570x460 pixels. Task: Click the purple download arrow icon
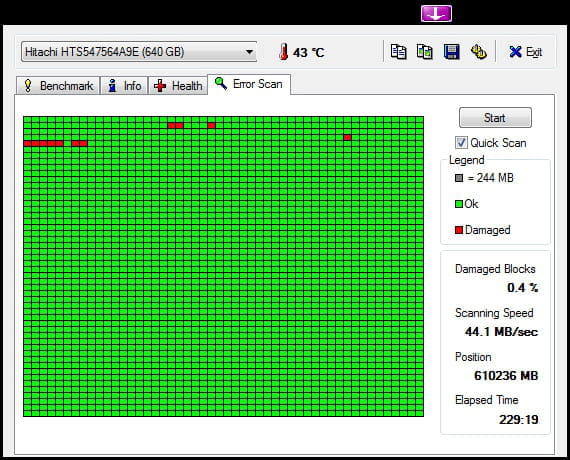[x=436, y=14]
